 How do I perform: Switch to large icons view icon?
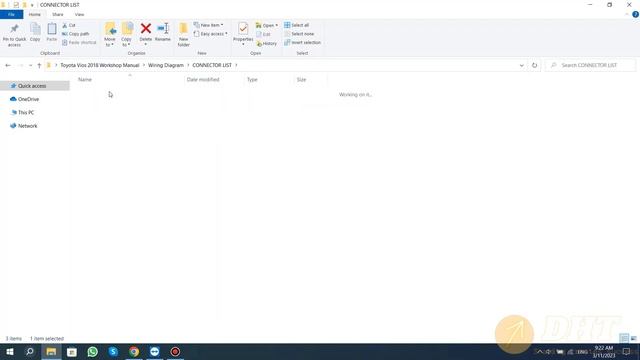tap(633, 338)
